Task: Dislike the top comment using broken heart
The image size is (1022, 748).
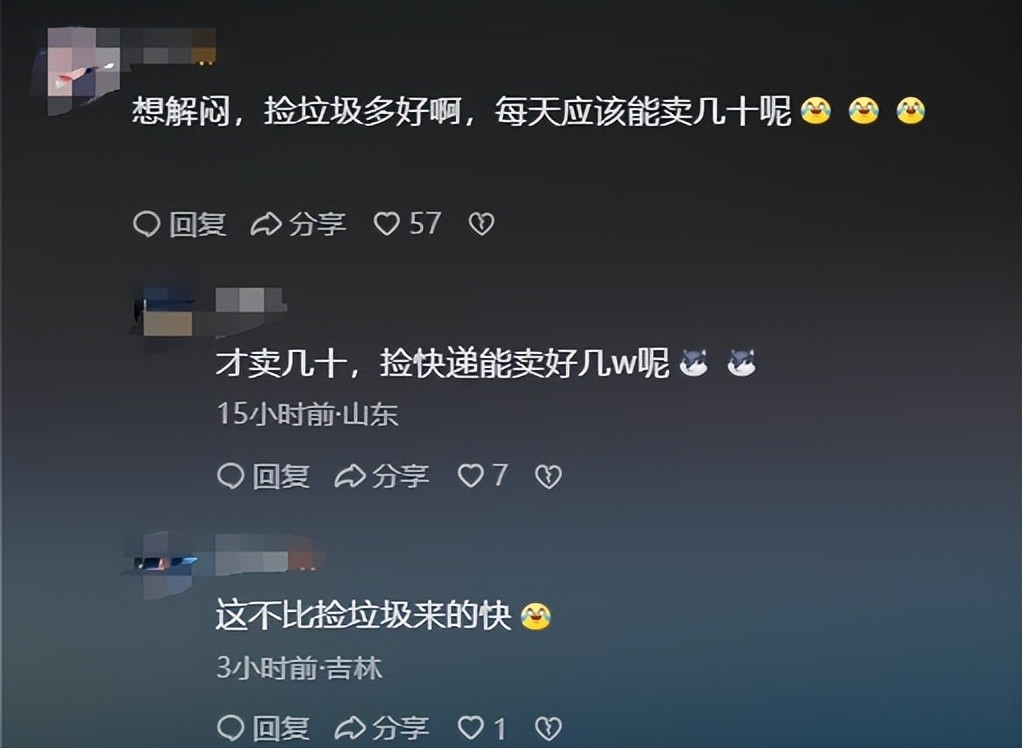Action: click(x=482, y=224)
